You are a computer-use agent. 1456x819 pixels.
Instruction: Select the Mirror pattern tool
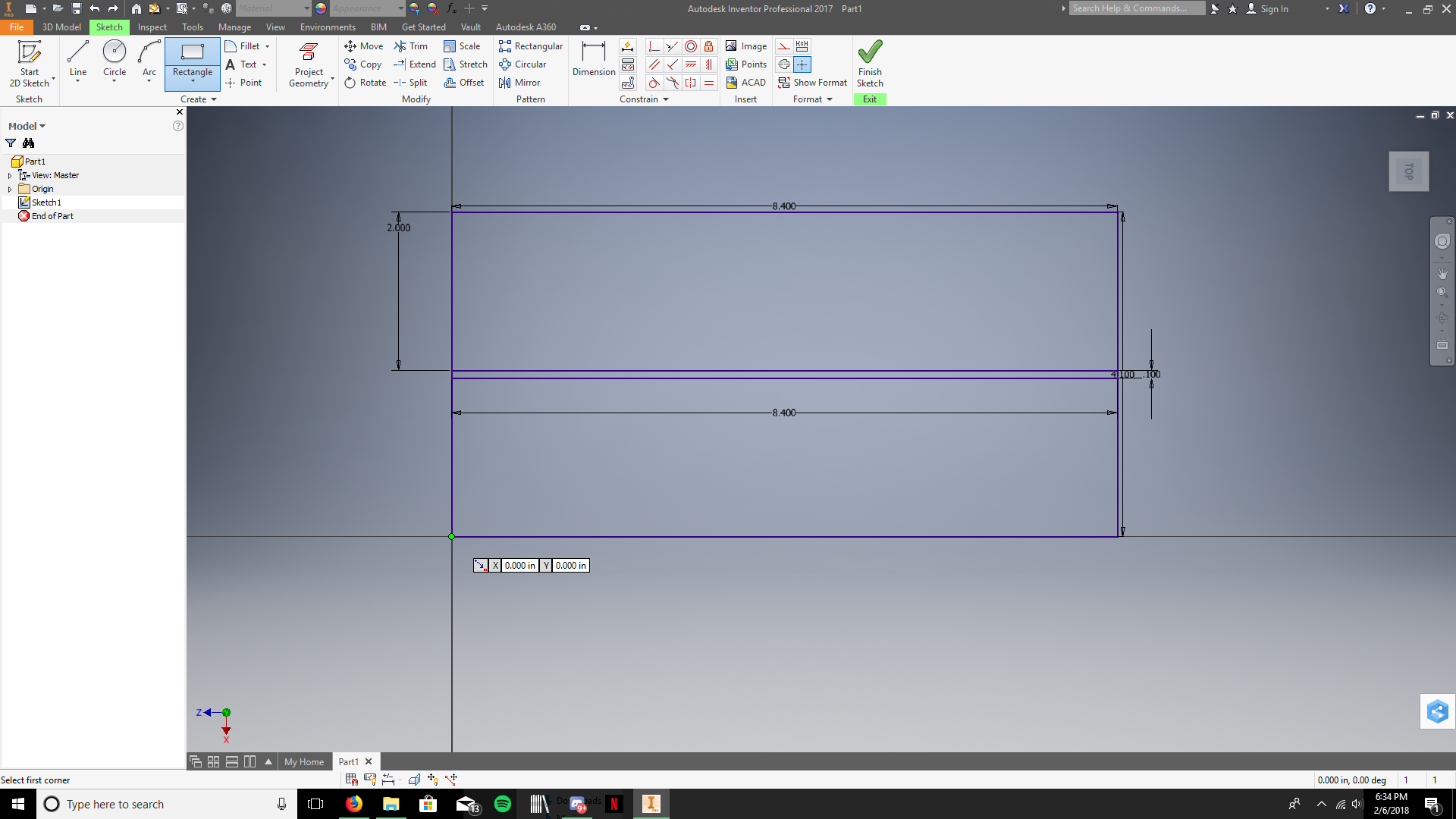click(520, 83)
